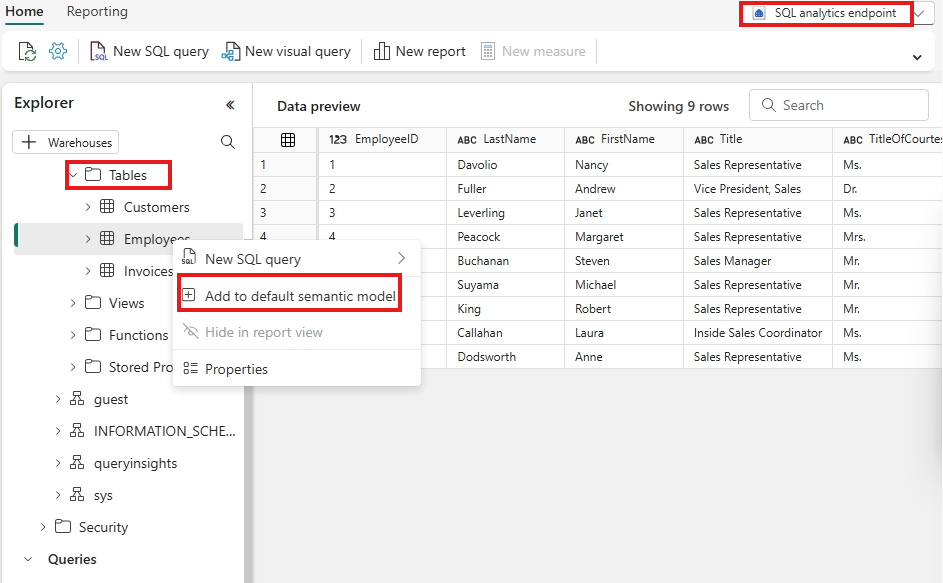This screenshot has height=583, width=943.
Task: Open the New SQL query submenu arrow
Action: tap(401, 259)
